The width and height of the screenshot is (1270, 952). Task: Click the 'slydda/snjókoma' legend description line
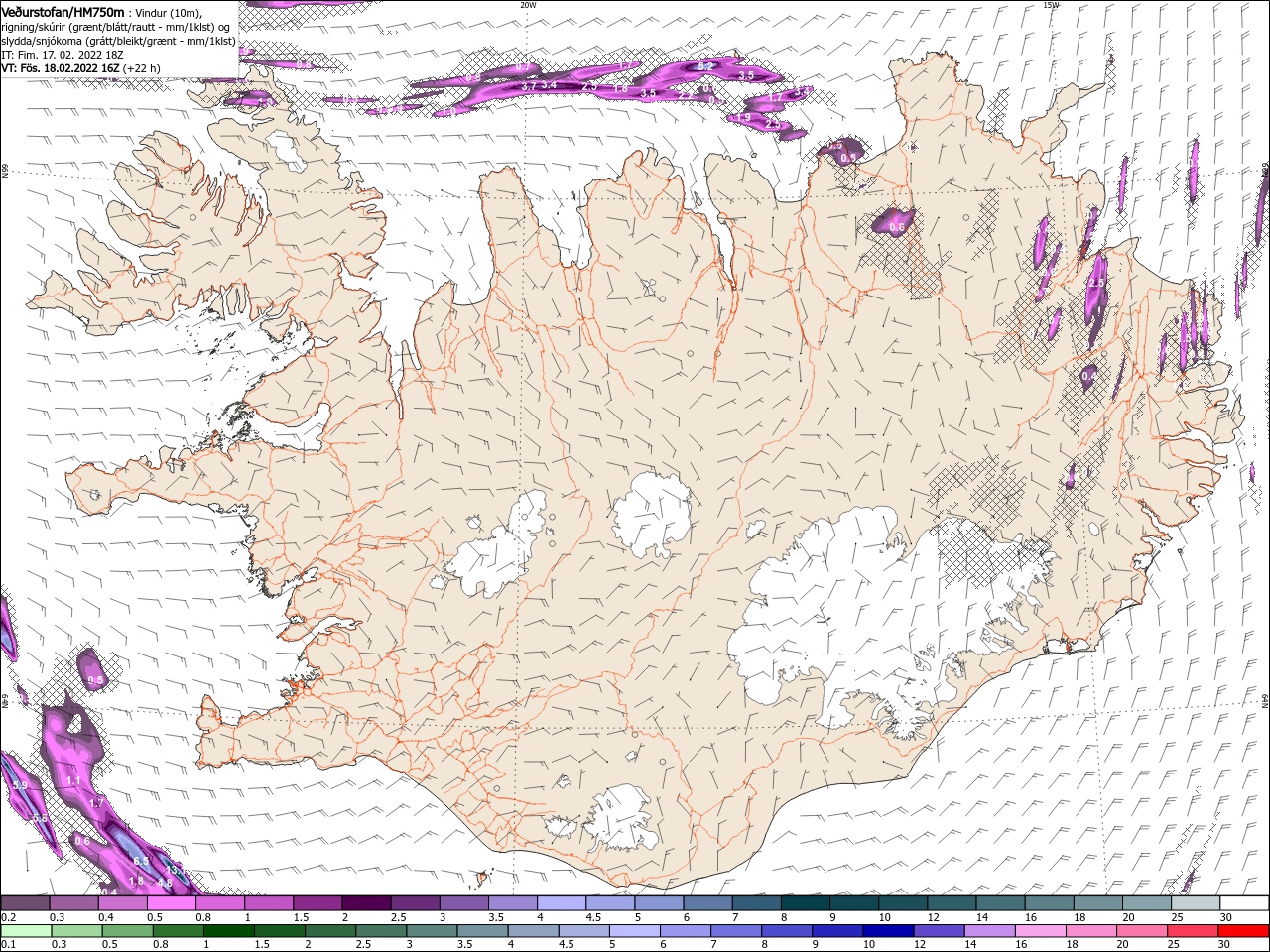coord(119,41)
